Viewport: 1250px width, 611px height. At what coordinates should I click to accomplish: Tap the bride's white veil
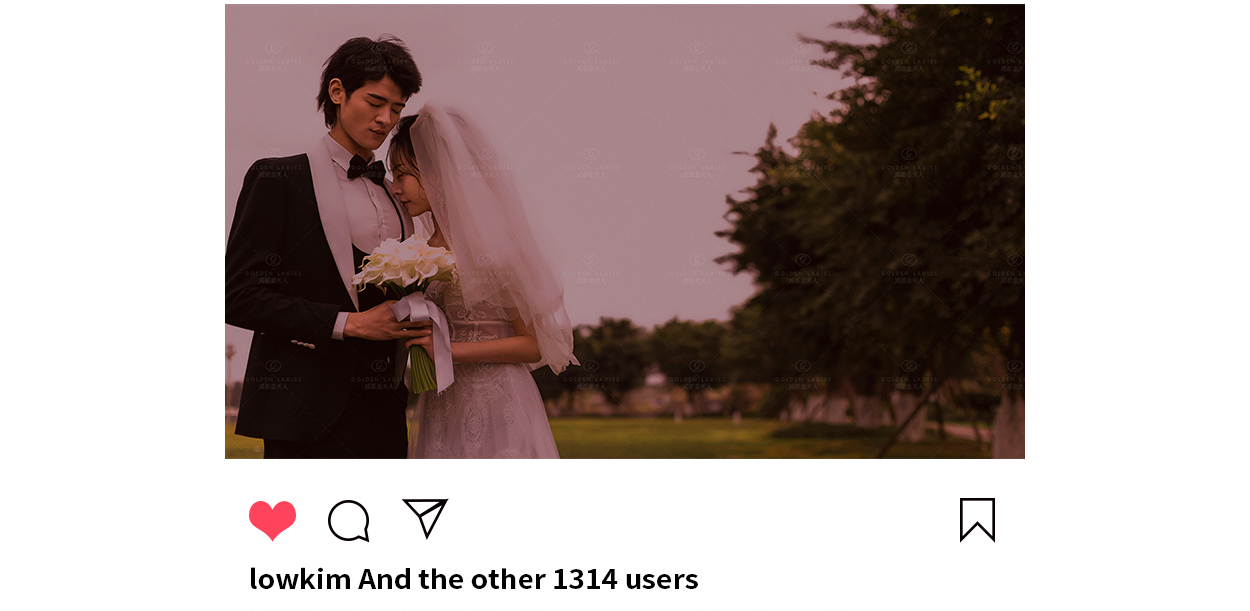(490, 230)
